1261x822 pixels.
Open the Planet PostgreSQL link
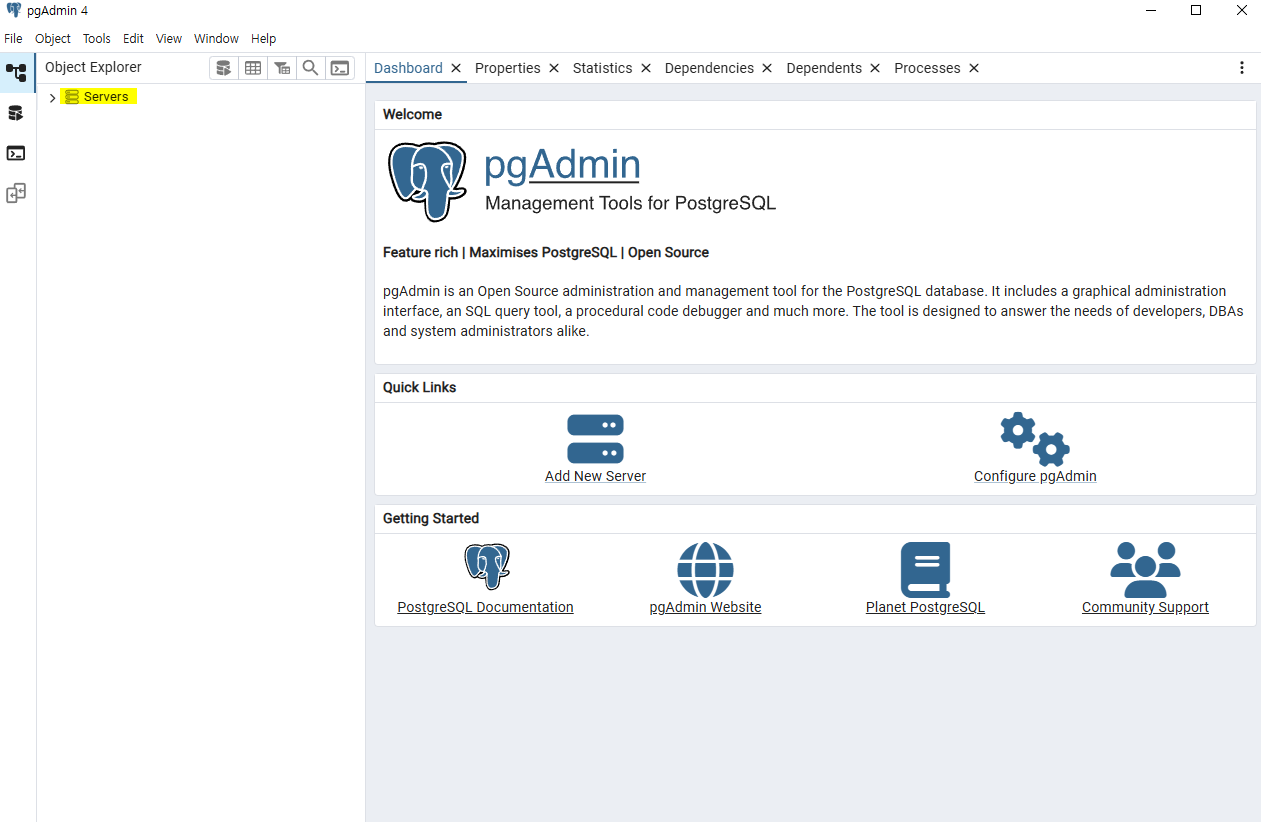(x=925, y=607)
